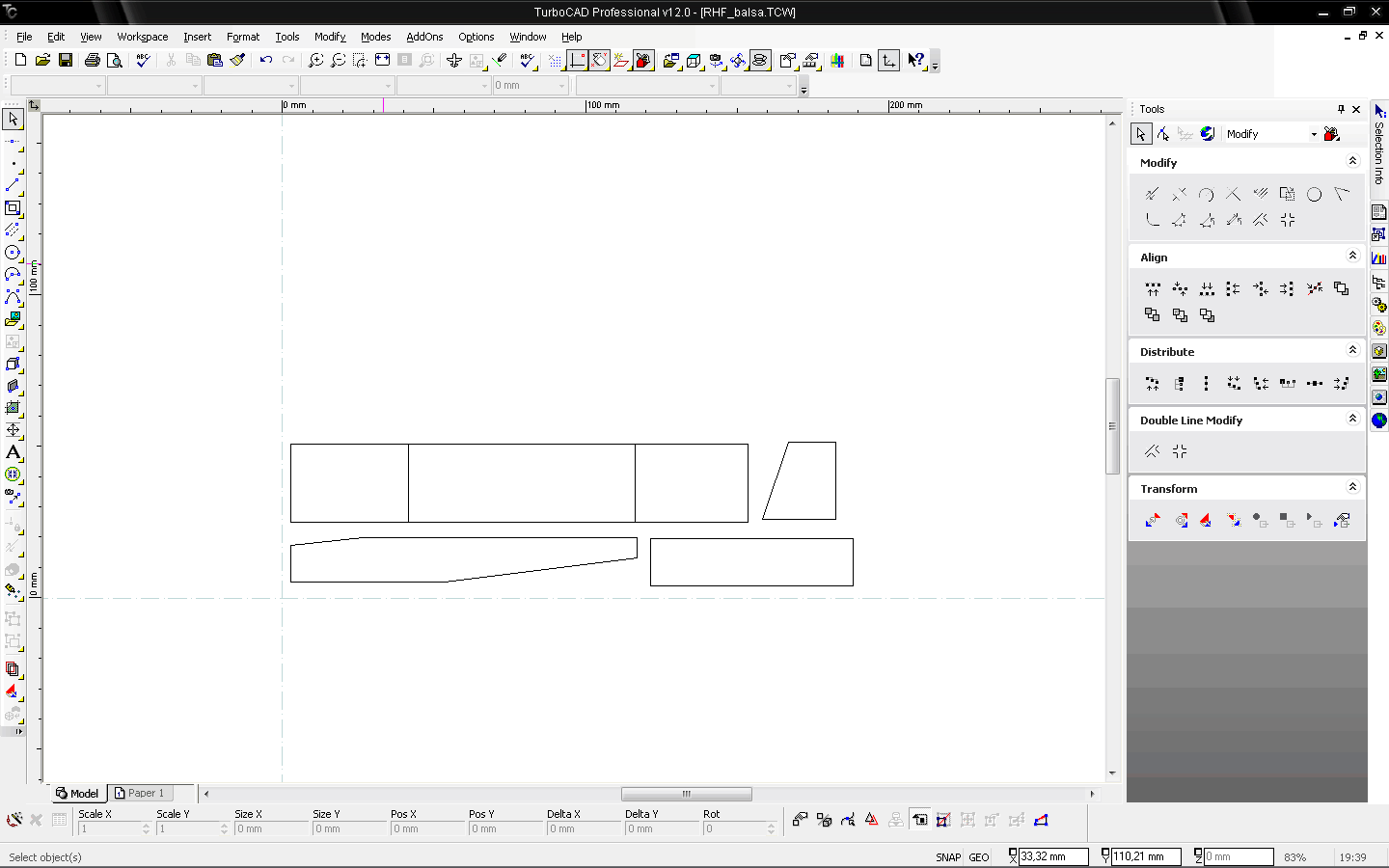Image resolution: width=1389 pixels, height=868 pixels.
Task: Click the Scale X input field
Action: tap(109, 828)
